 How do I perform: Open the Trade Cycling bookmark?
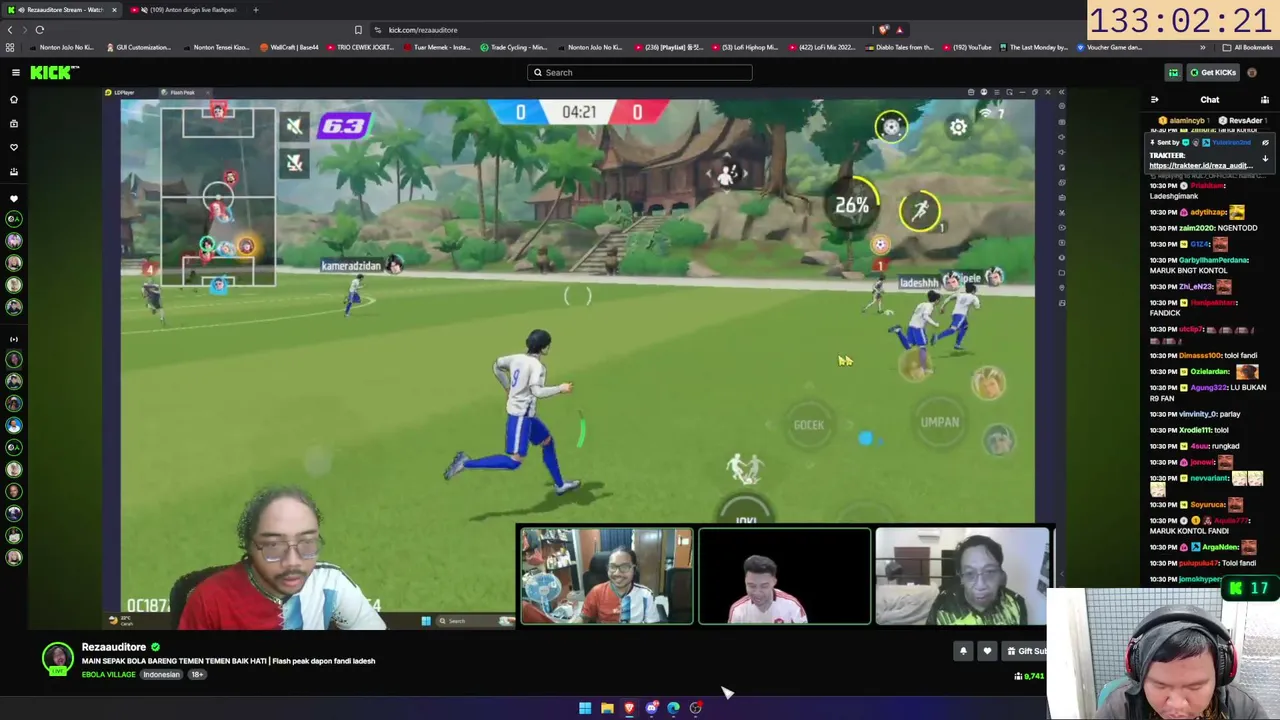click(513, 47)
